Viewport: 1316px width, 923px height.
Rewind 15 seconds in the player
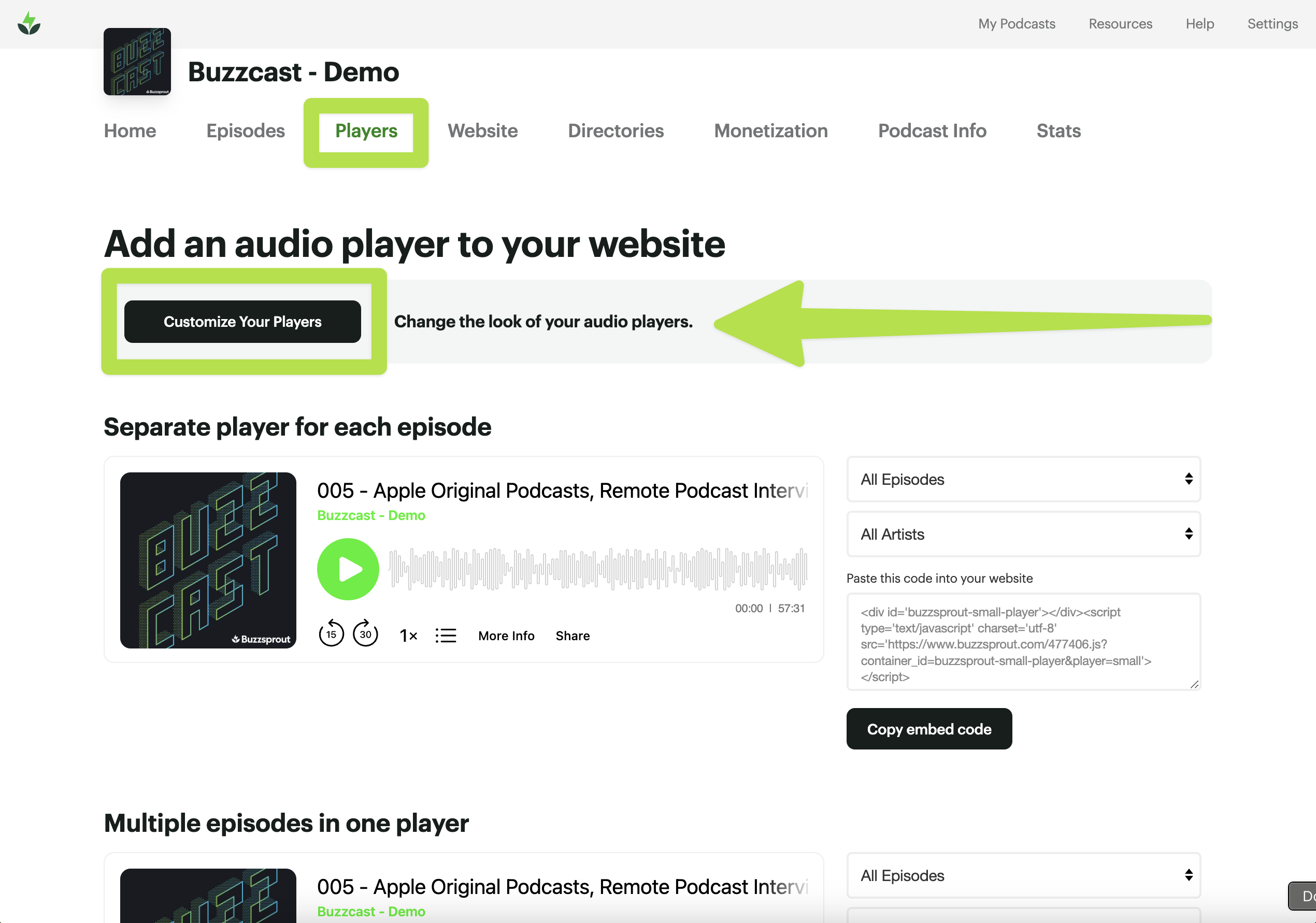331,633
